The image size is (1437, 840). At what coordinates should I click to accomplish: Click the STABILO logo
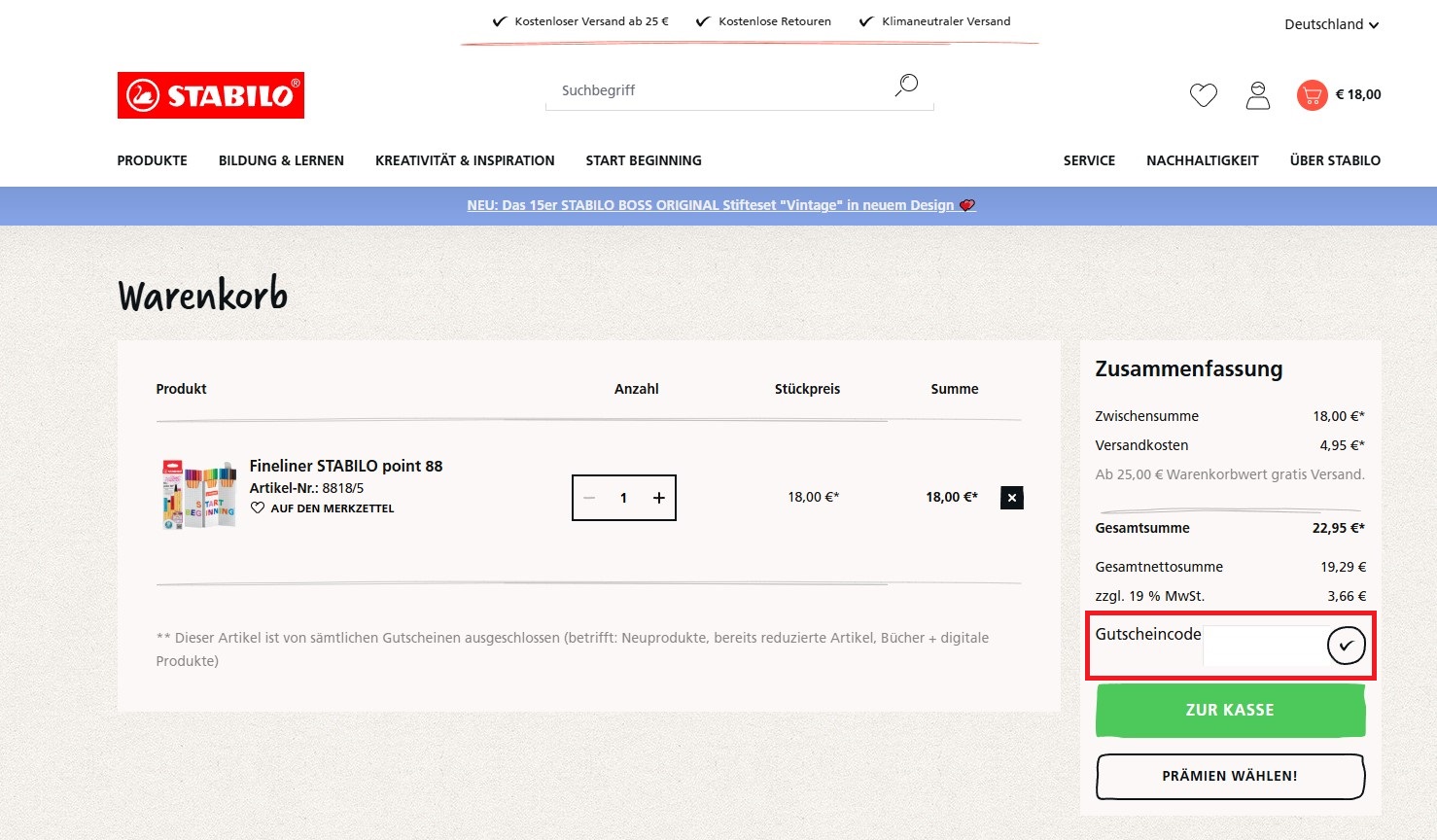(x=211, y=95)
